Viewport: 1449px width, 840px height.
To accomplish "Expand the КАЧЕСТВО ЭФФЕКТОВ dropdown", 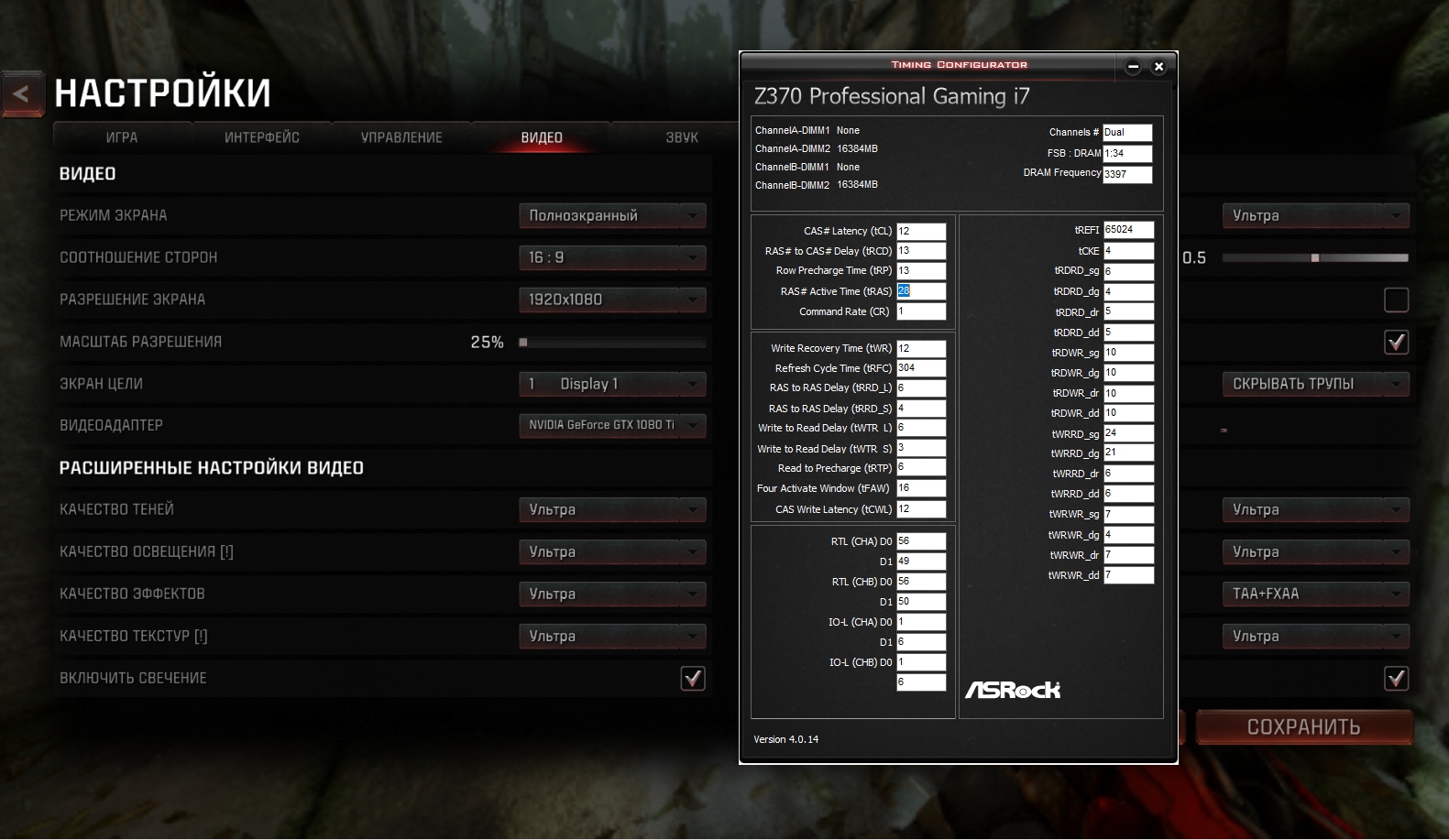I will [x=612, y=594].
